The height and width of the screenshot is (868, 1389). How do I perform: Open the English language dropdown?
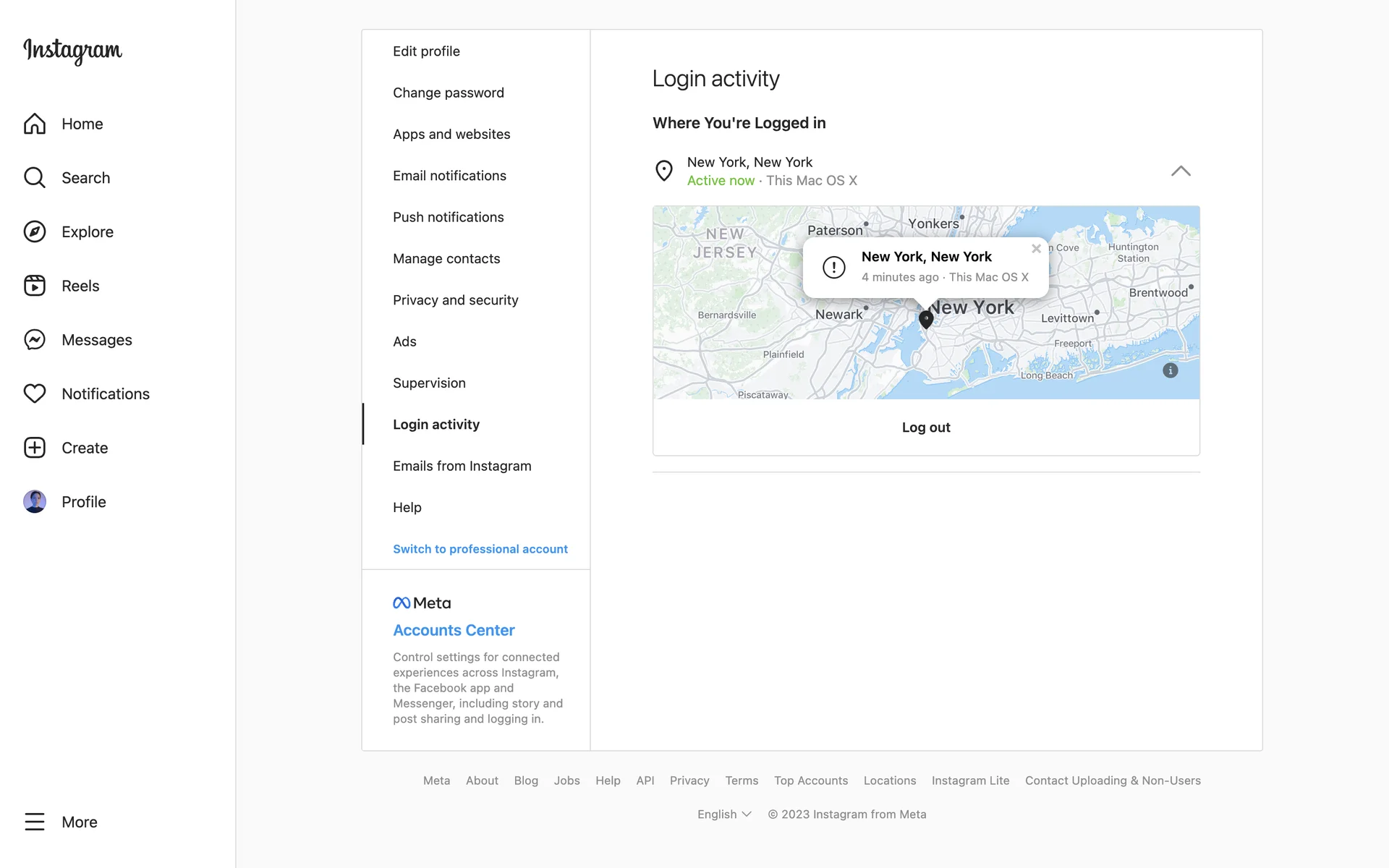click(x=724, y=814)
